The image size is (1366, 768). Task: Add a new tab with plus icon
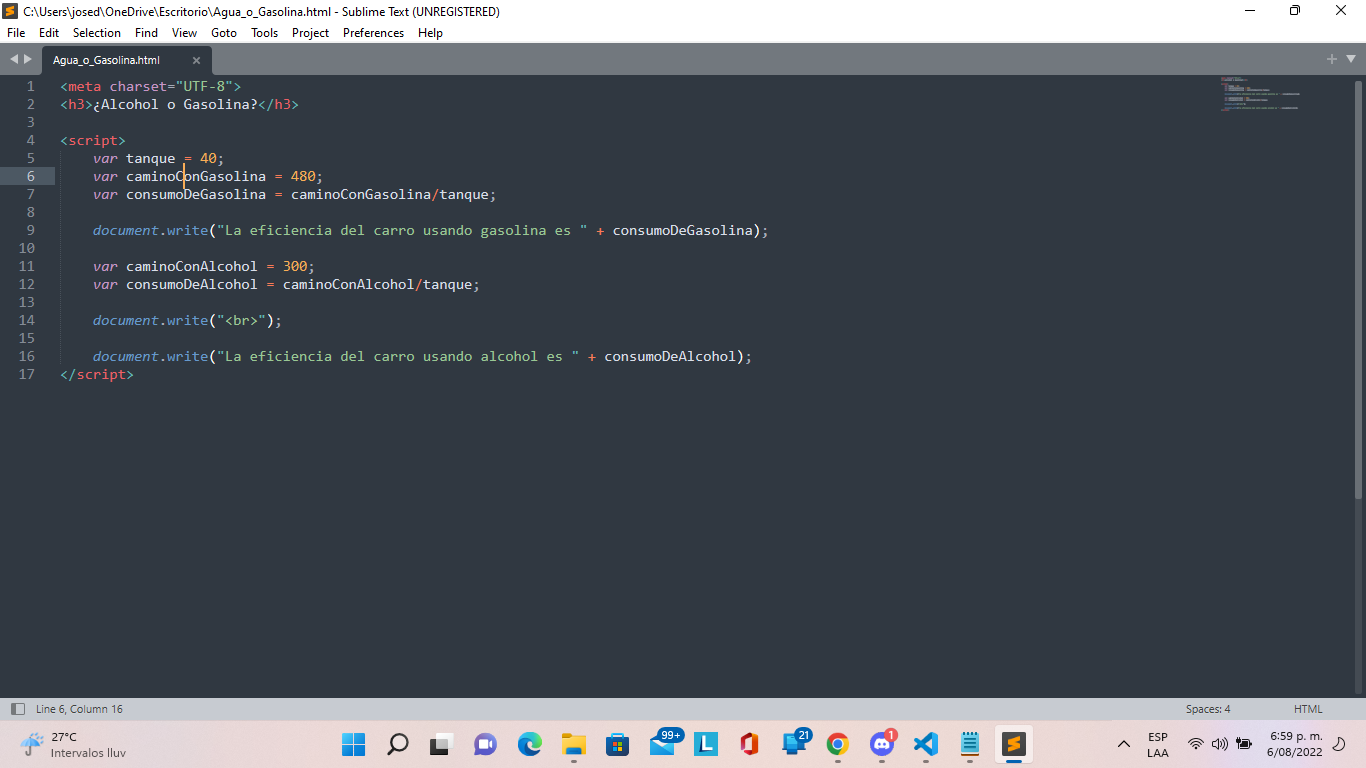(1332, 60)
